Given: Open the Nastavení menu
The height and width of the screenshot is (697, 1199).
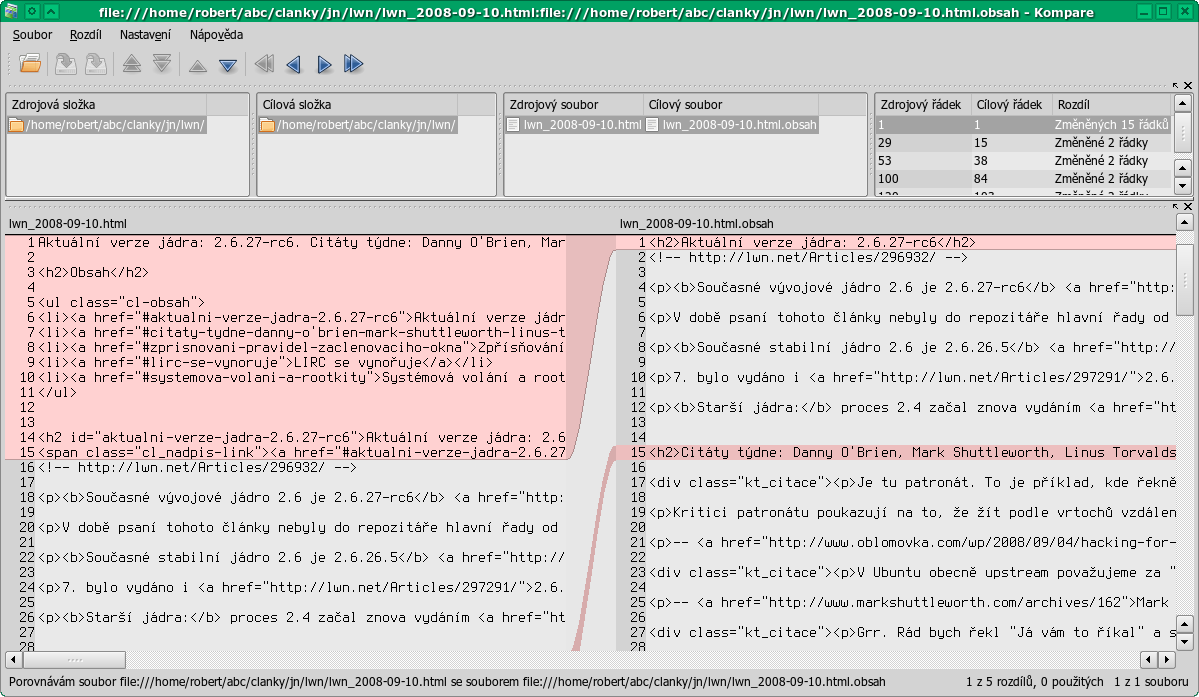Looking at the screenshot, I should click(x=145, y=35).
